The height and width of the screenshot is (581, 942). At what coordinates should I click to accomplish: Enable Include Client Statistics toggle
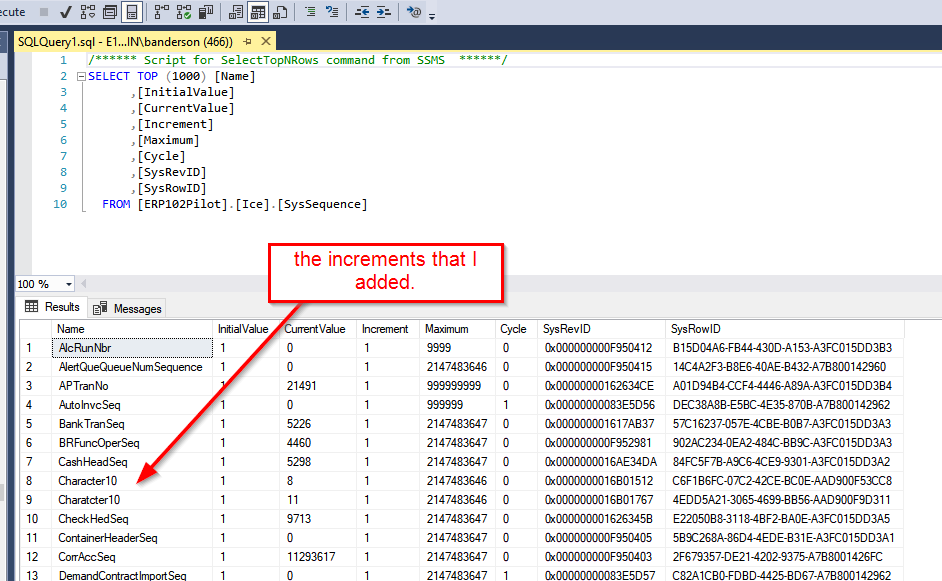click(205, 12)
